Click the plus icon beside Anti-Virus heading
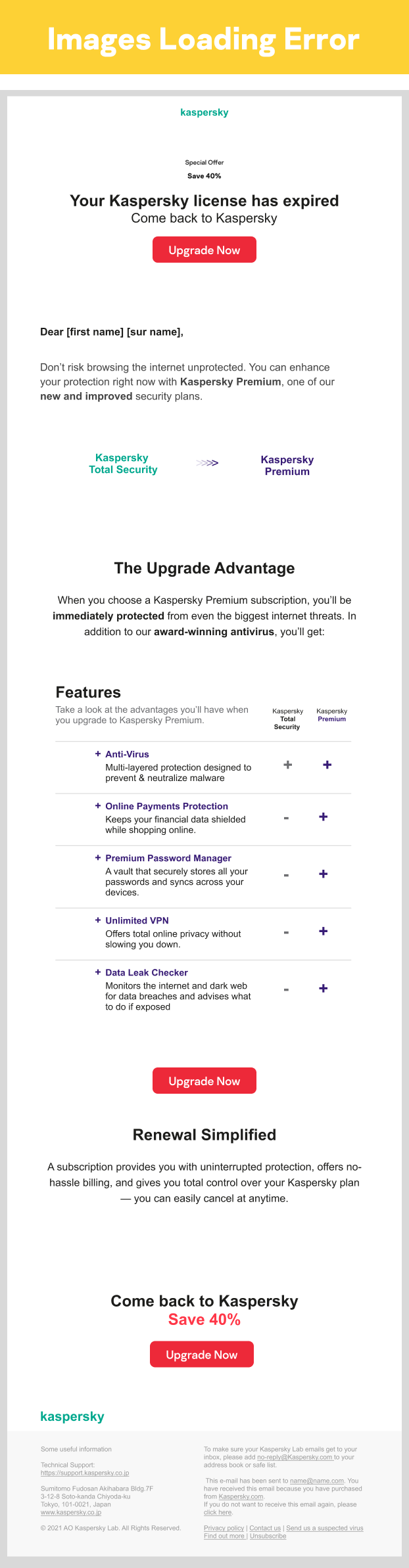409x1568 pixels. (98, 754)
